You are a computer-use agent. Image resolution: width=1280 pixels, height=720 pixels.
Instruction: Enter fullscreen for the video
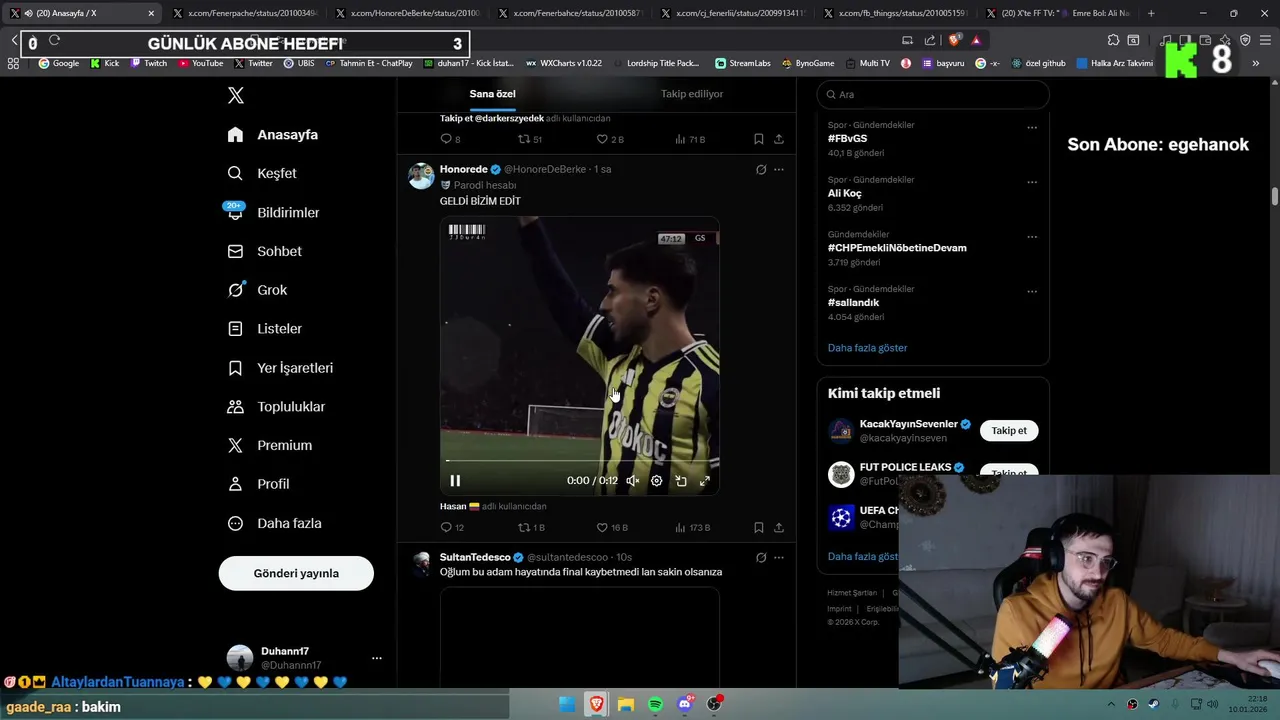tap(705, 481)
